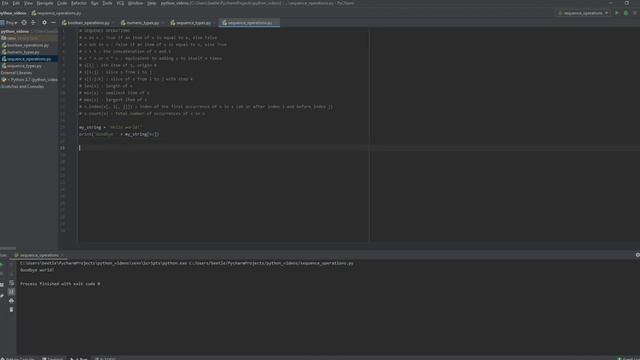The image size is (640, 360).
Task: Open the Help menu
Action: pos(151,3)
